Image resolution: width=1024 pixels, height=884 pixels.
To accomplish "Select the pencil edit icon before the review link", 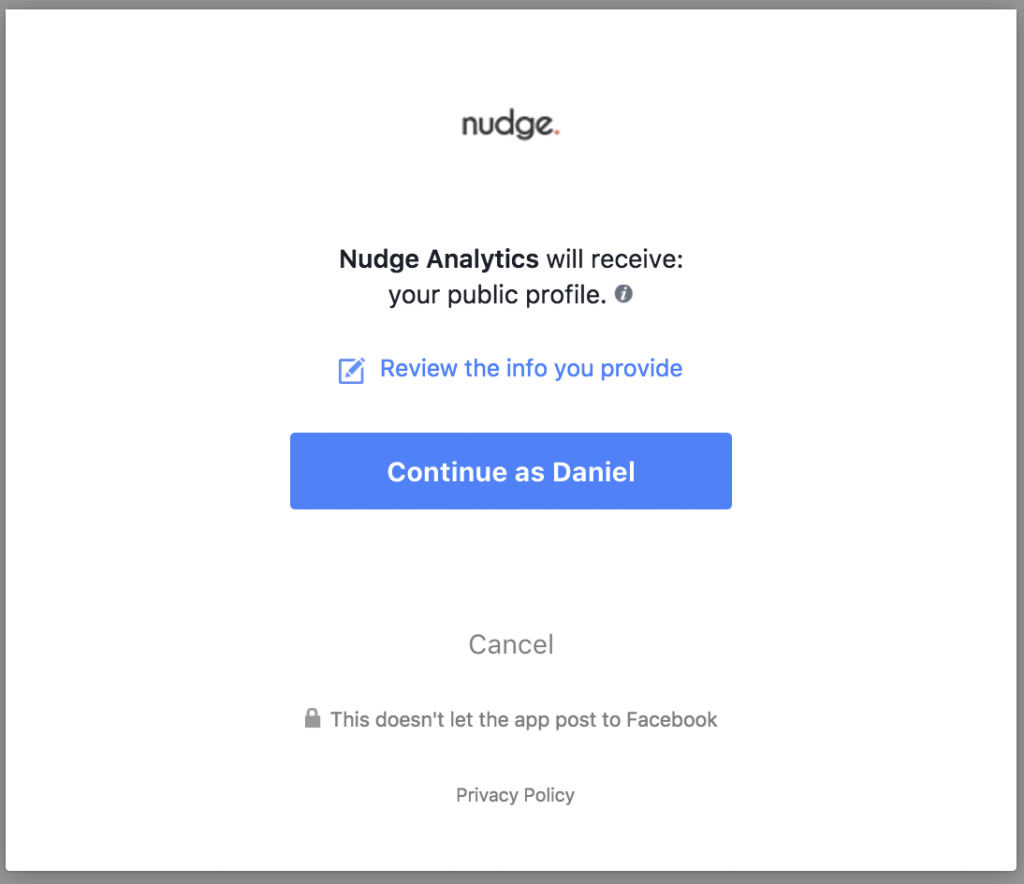I will (351, 370).
